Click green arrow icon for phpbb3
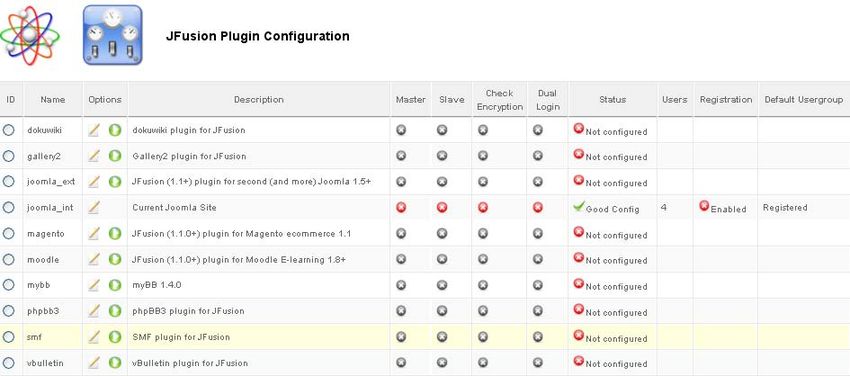The image size is (850, 376). point(114,311)
